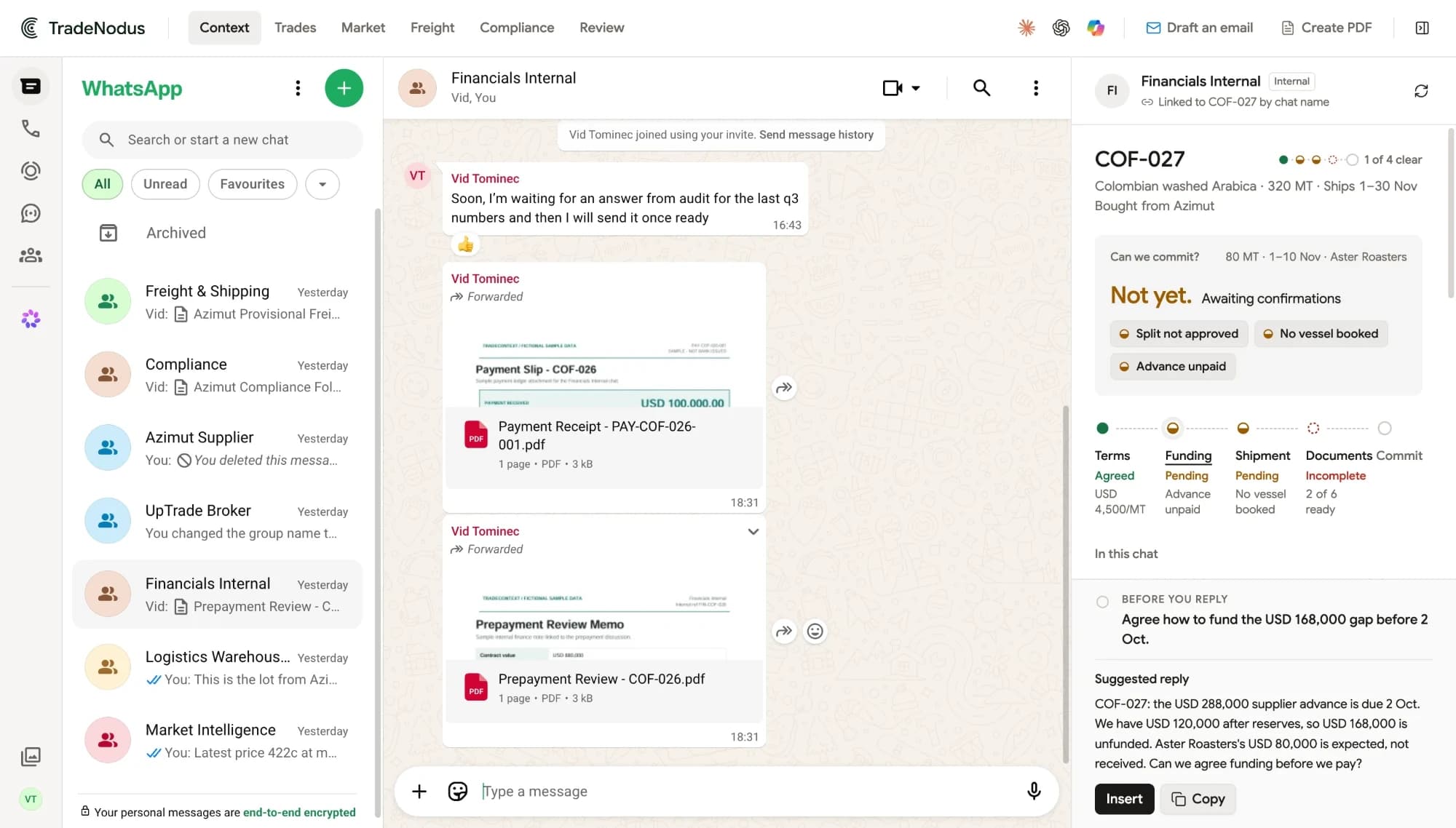Select the All chat filter
Screen dimensions: 1456x828
coord(103,184)
